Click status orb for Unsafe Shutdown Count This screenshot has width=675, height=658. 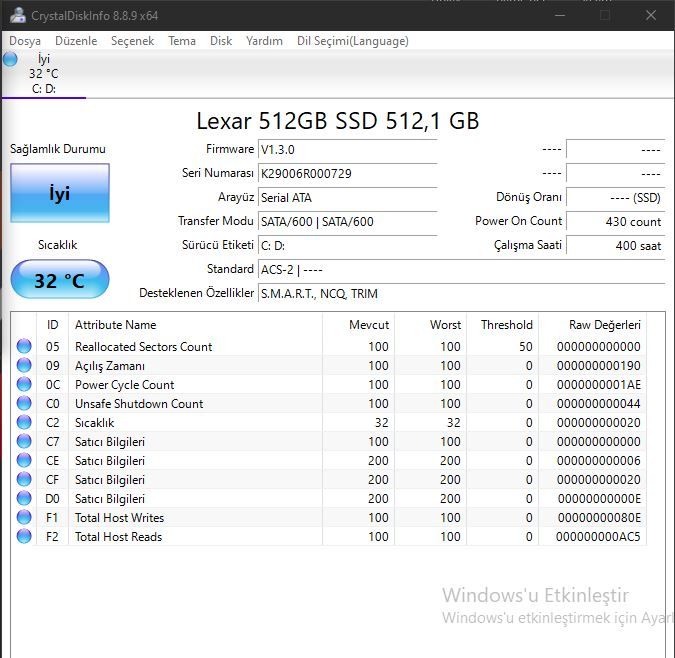[x=24, y=403]
